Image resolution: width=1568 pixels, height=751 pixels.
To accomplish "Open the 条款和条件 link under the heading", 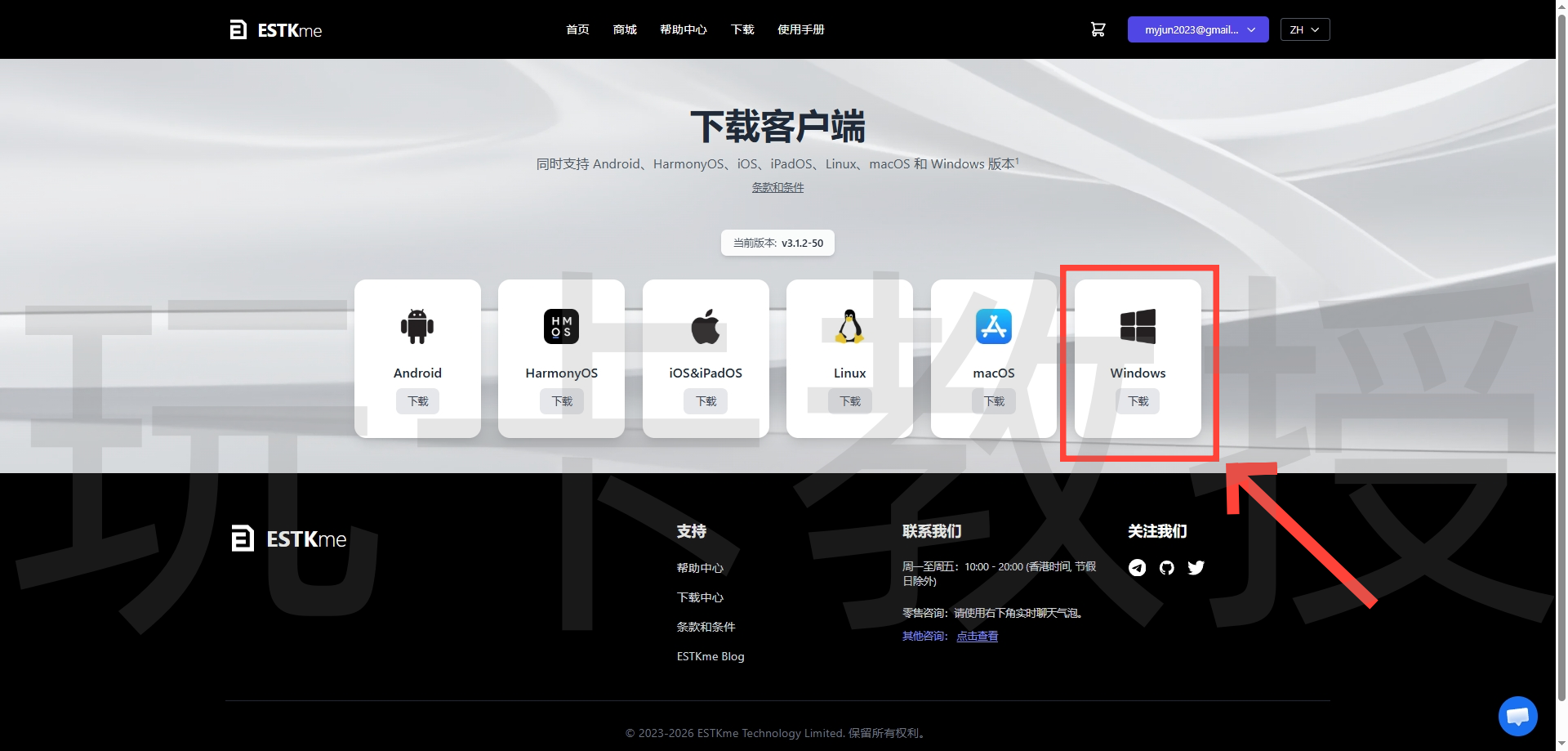I will (x=777, y=187).
